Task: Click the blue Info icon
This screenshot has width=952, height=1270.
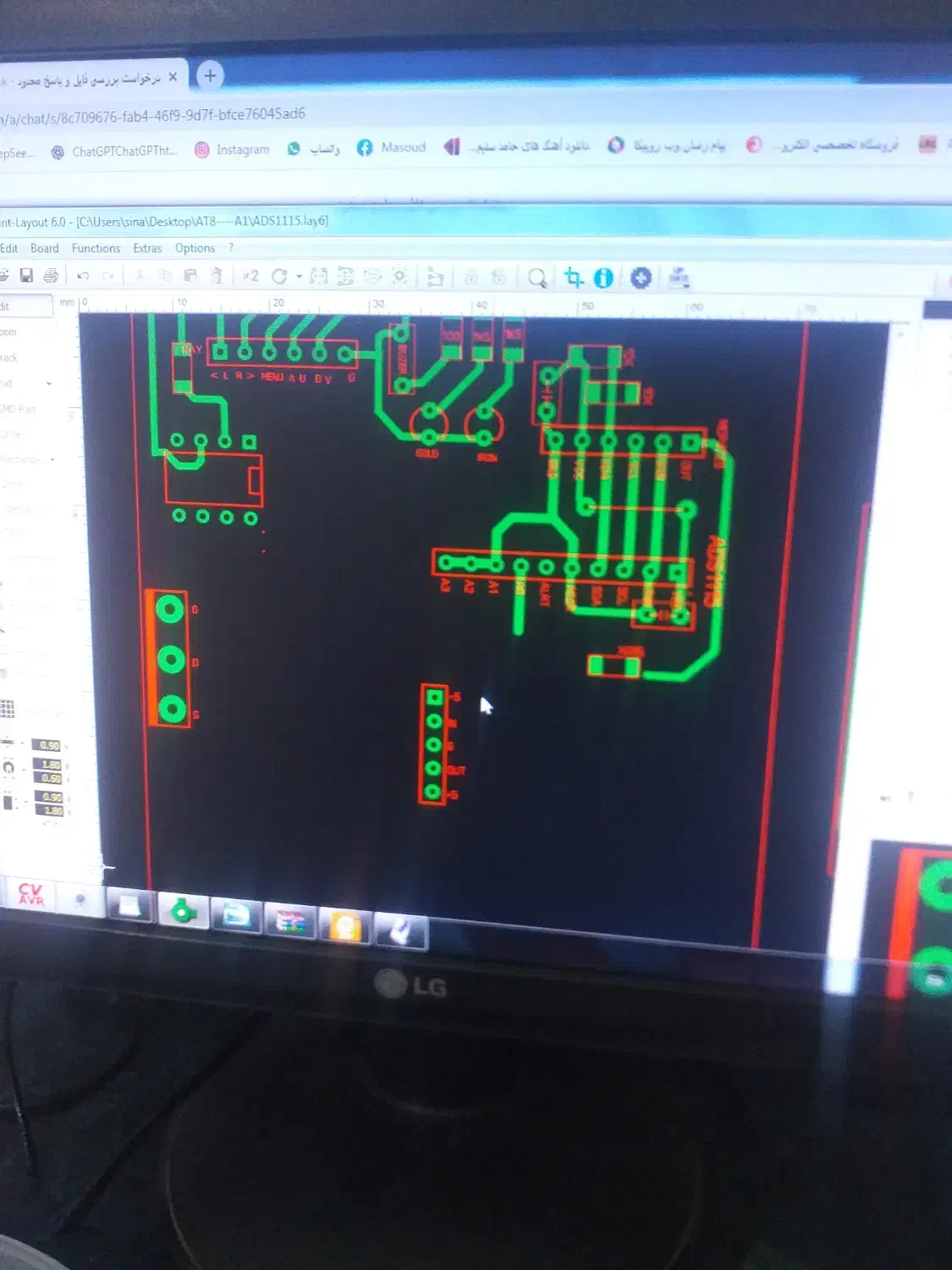Action: [603, 278]
